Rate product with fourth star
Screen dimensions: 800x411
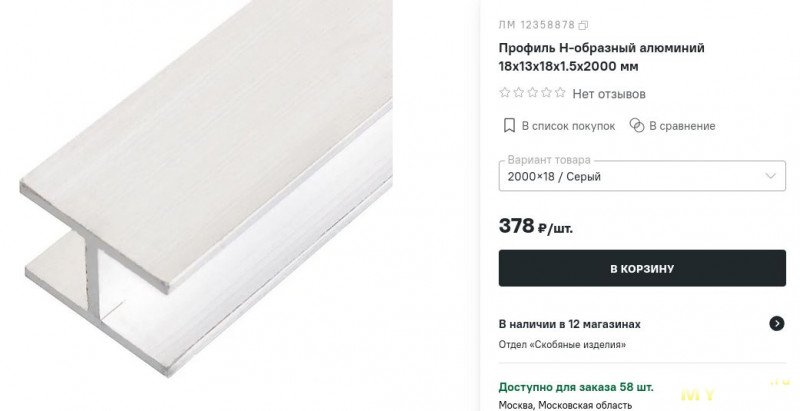click(546, 92)
